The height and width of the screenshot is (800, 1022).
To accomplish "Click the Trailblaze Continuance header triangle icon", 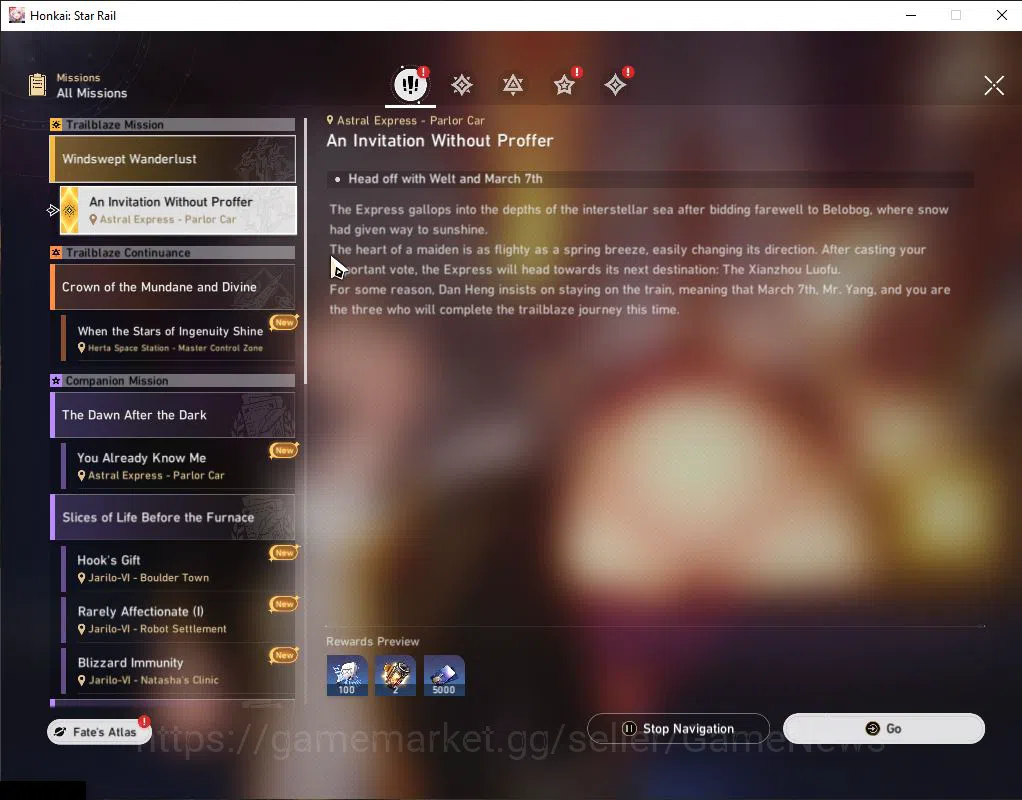I will 57,252.
